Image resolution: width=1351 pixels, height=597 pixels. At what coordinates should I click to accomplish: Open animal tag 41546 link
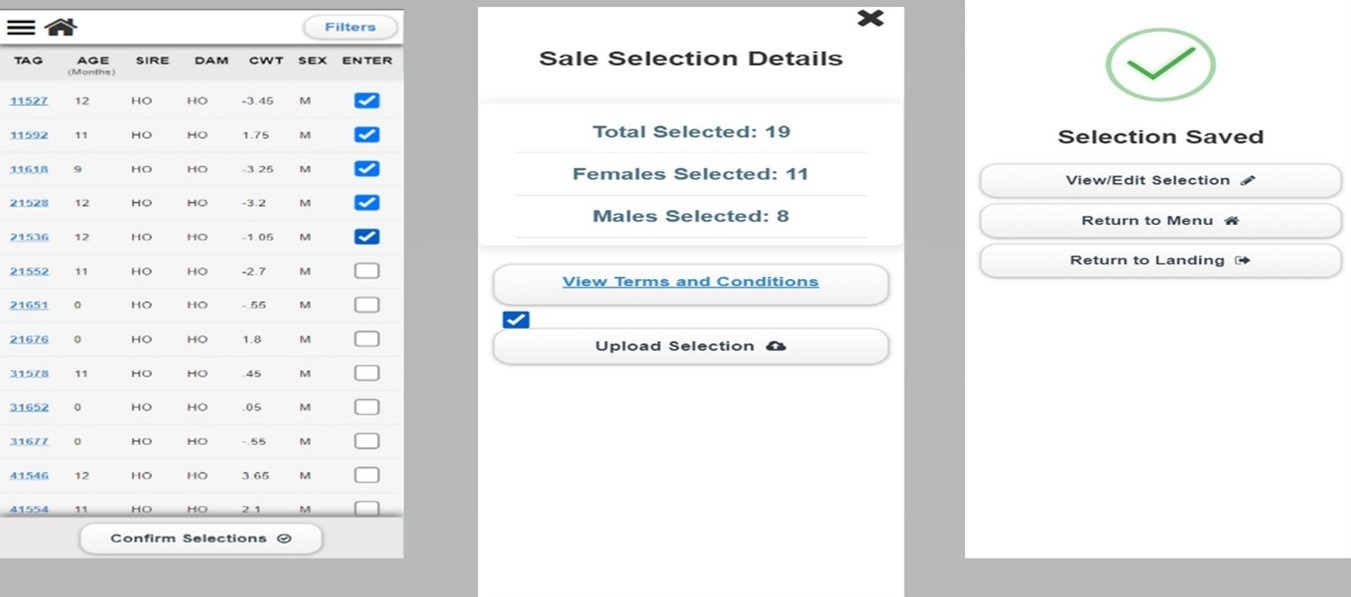(29, 475)
